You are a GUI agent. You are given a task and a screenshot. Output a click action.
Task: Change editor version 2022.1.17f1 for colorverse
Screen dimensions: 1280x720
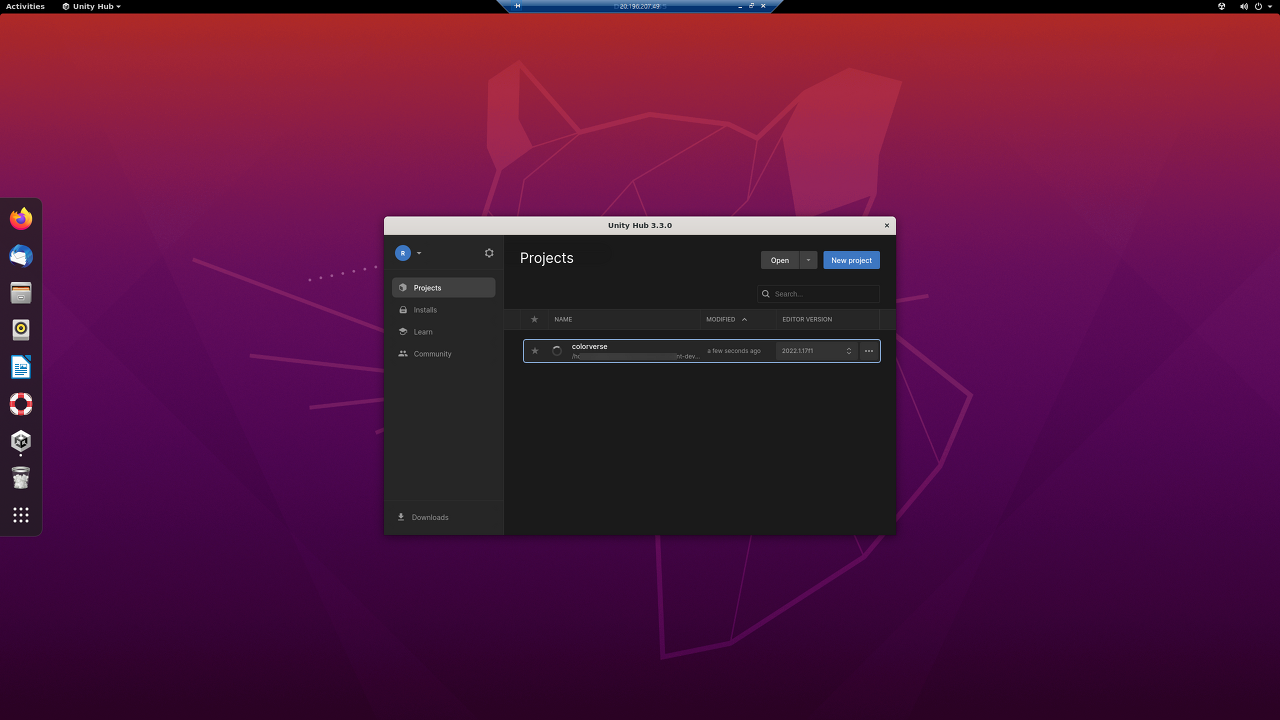817,351
